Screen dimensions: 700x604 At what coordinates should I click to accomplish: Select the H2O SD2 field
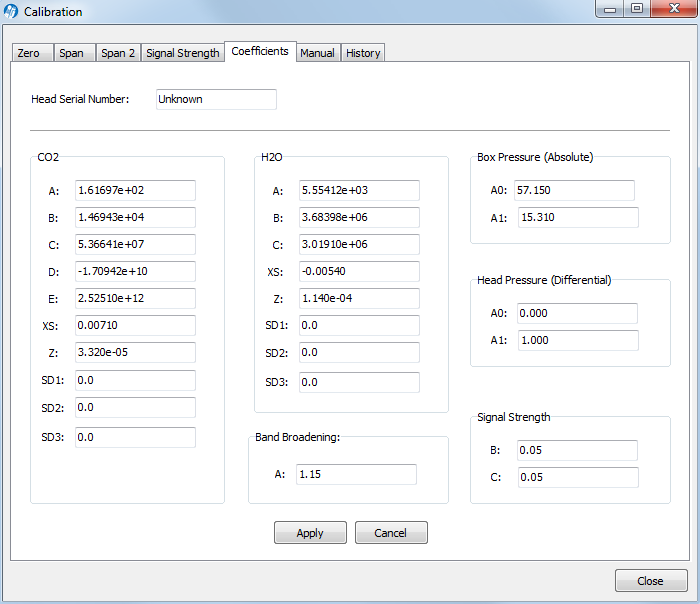click(359, 353)
